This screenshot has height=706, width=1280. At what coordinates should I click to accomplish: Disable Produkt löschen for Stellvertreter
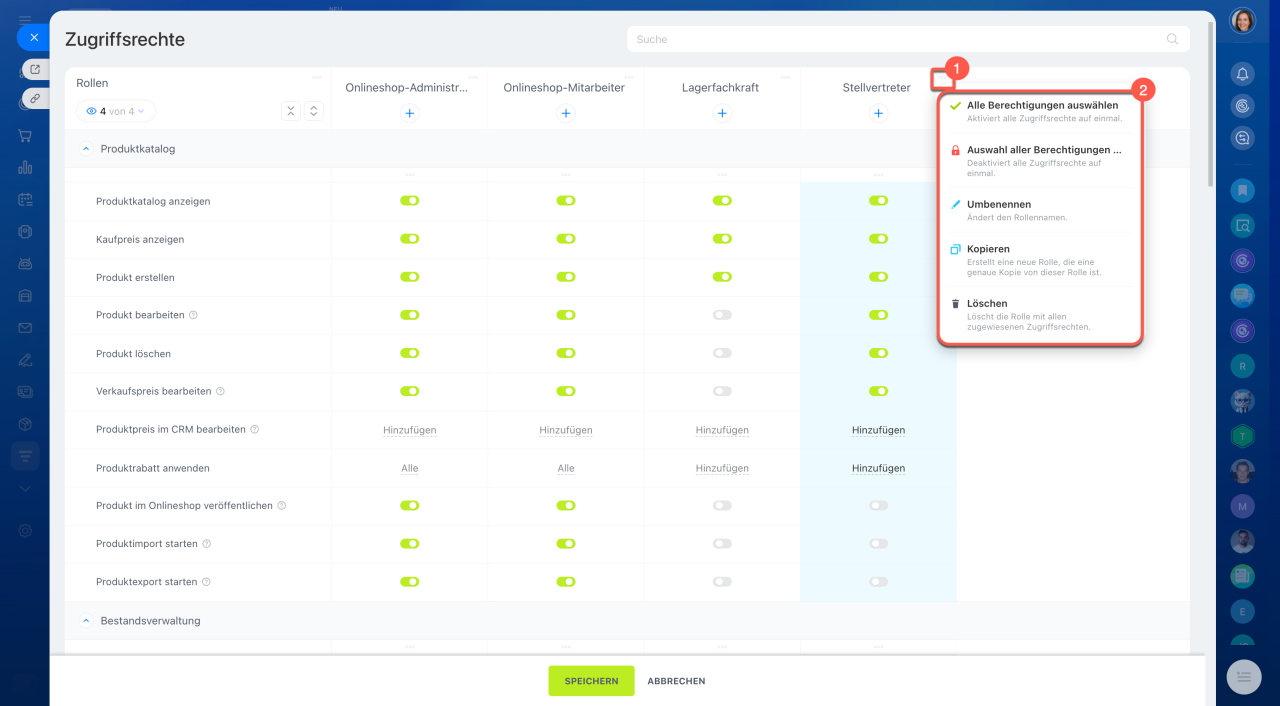tap(878, 353)
